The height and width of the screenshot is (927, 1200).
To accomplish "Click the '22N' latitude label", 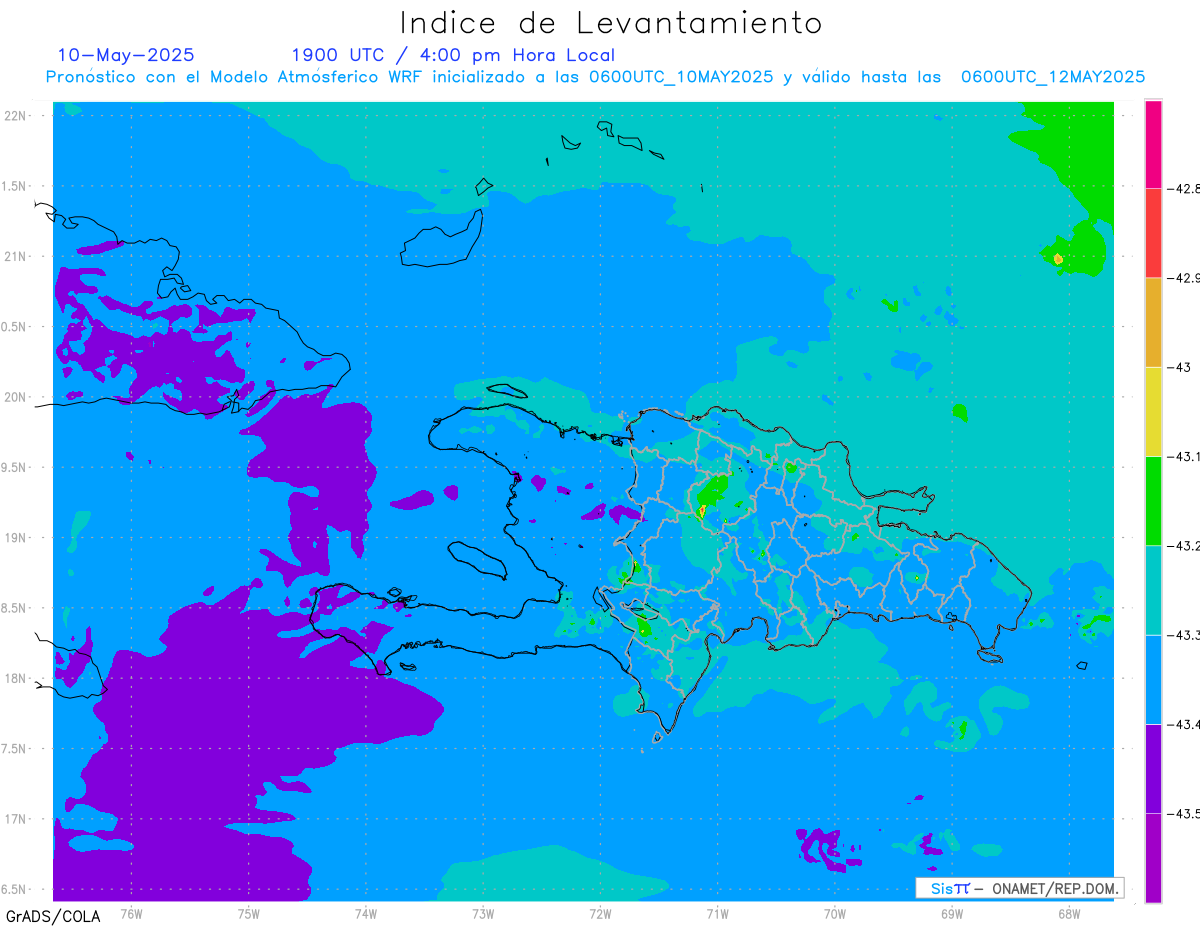I will tap(15, 116).
